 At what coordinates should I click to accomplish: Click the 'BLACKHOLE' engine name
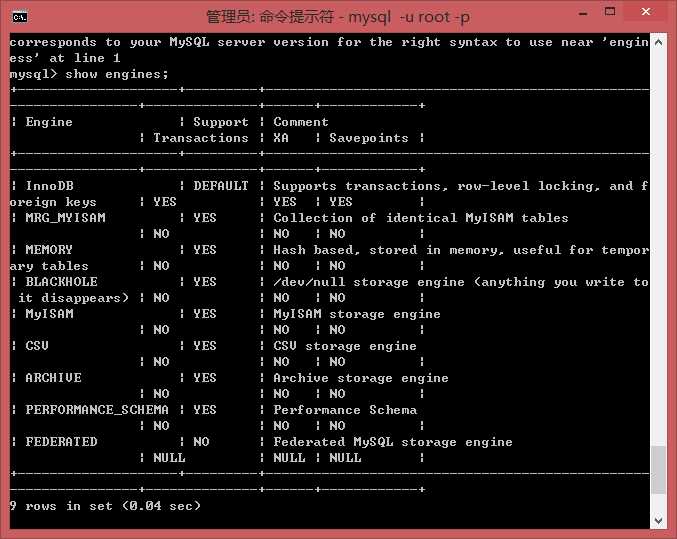point(61,282)
